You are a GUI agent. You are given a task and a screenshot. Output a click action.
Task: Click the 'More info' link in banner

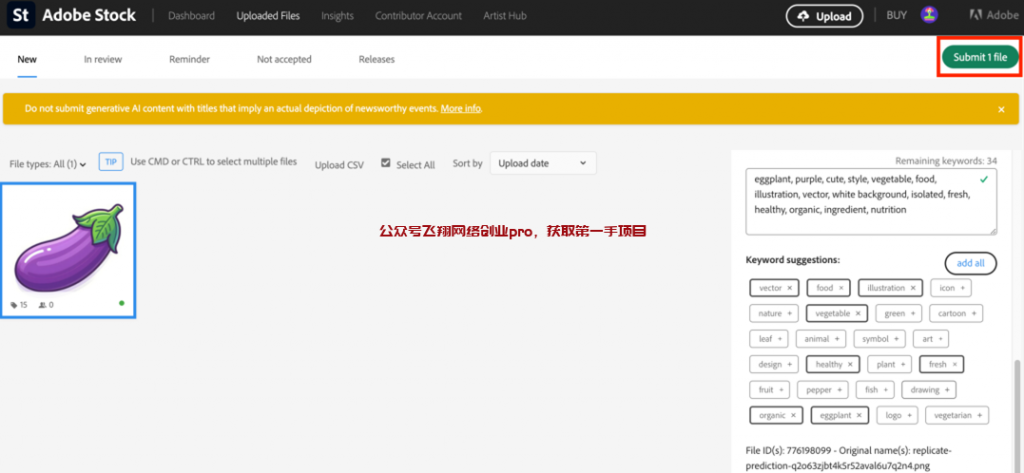point(461,108)
